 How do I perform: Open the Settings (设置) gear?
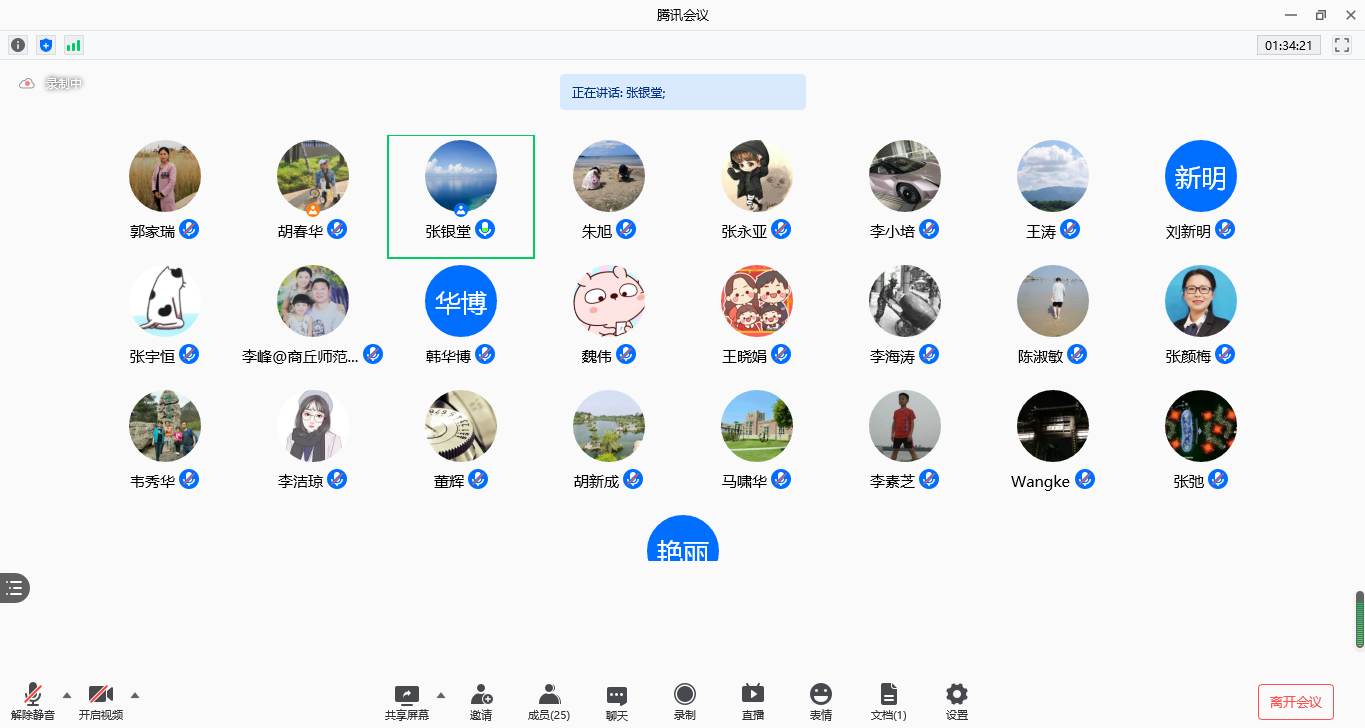click(957, 702)
